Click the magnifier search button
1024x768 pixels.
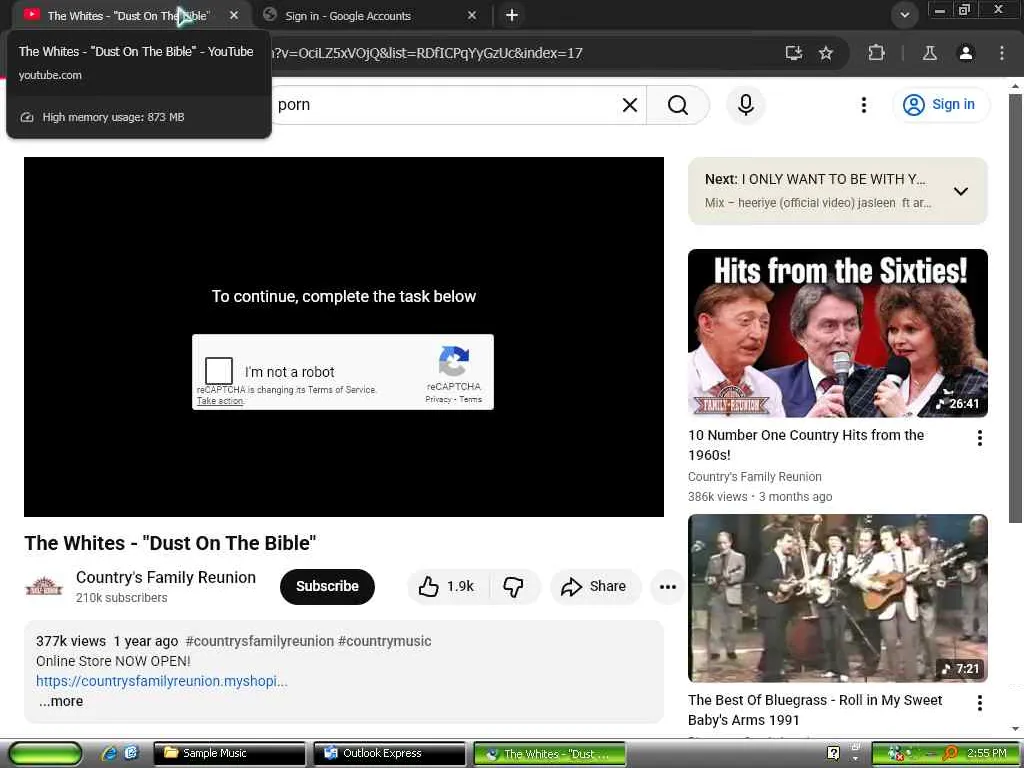pos(678,104)
